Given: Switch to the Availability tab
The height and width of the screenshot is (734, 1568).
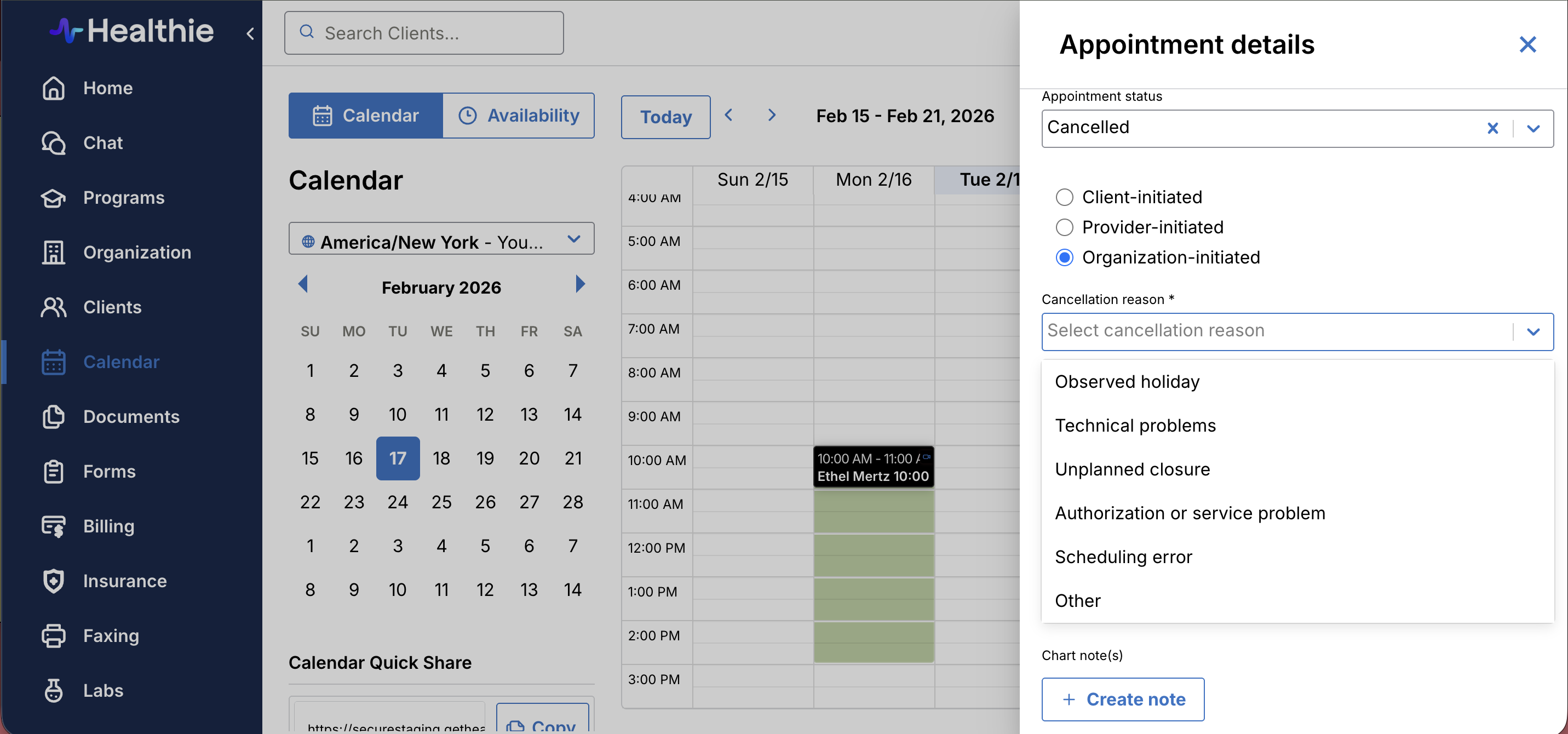Looking at the screenshot, I should 519,116.
